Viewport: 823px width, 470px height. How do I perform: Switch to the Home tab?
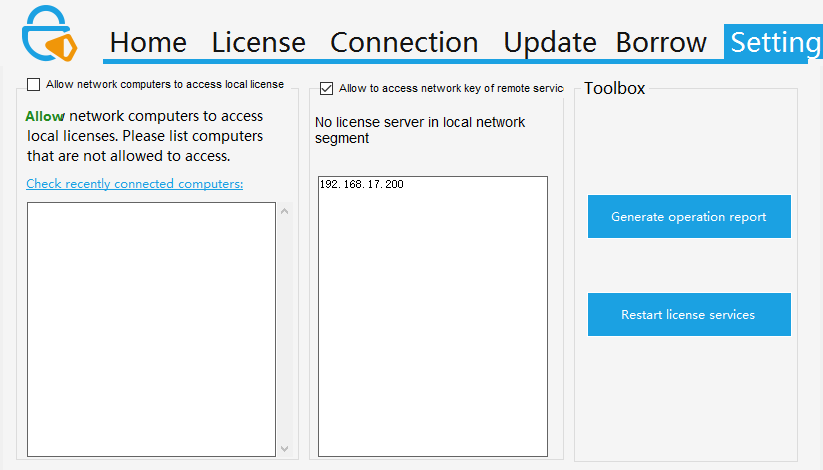[x=148, y=42]
